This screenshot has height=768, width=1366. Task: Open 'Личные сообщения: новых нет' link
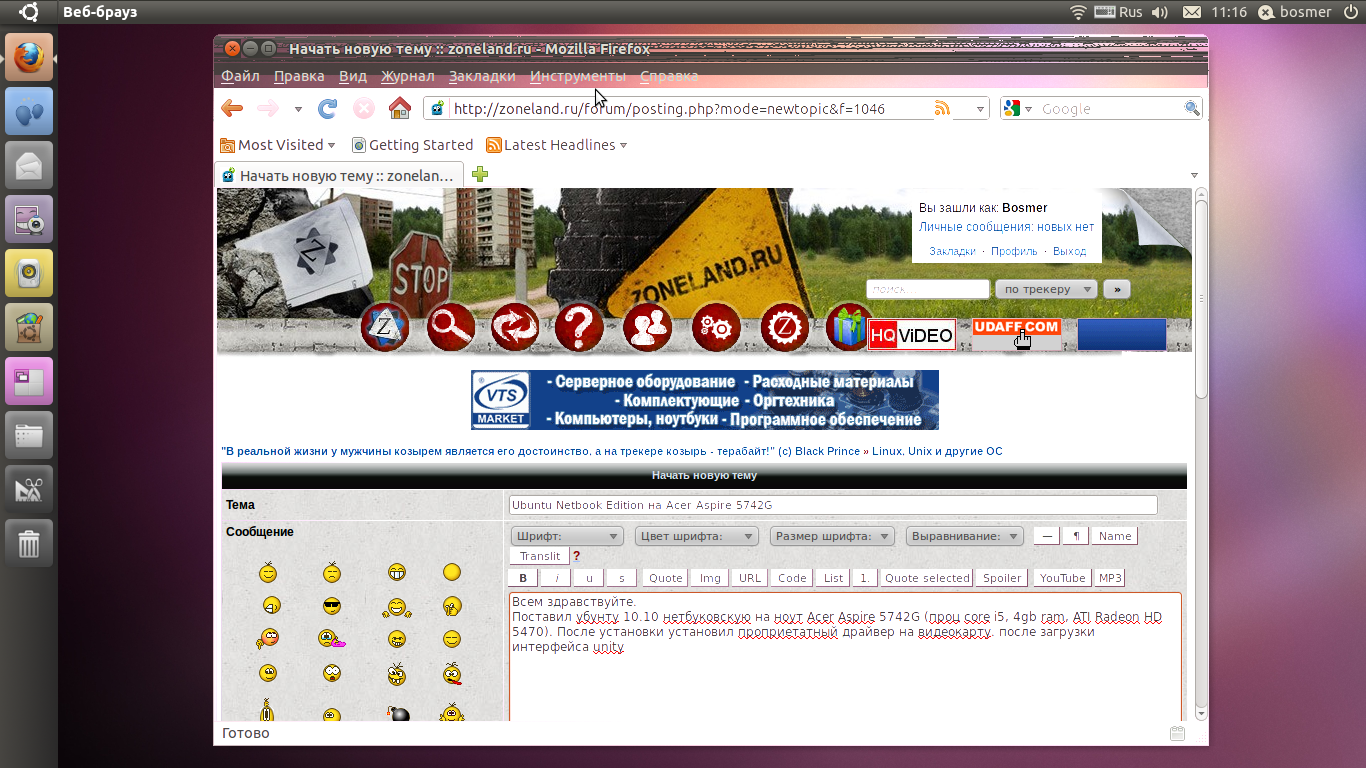[1006, 227]
